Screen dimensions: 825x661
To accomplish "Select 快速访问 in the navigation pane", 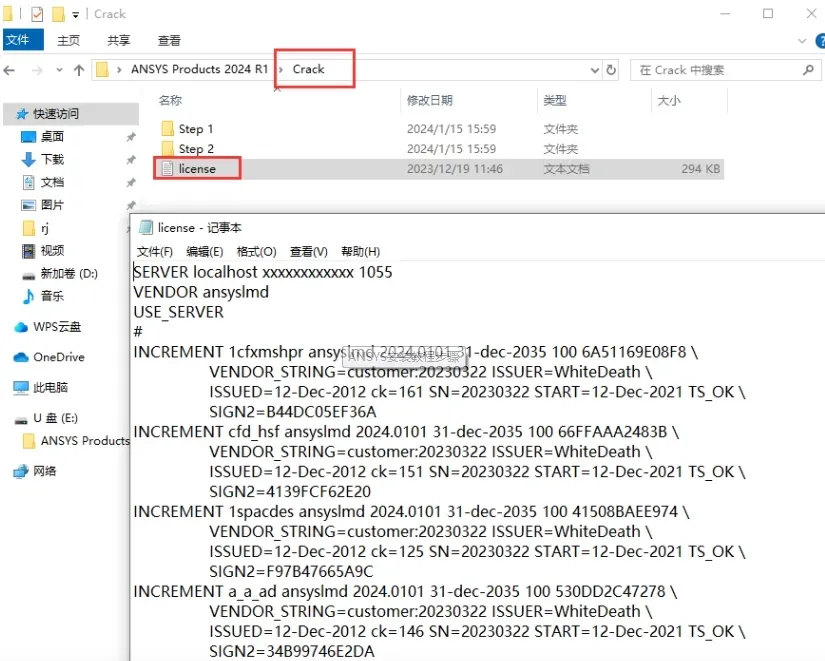I will click(56, 114).
